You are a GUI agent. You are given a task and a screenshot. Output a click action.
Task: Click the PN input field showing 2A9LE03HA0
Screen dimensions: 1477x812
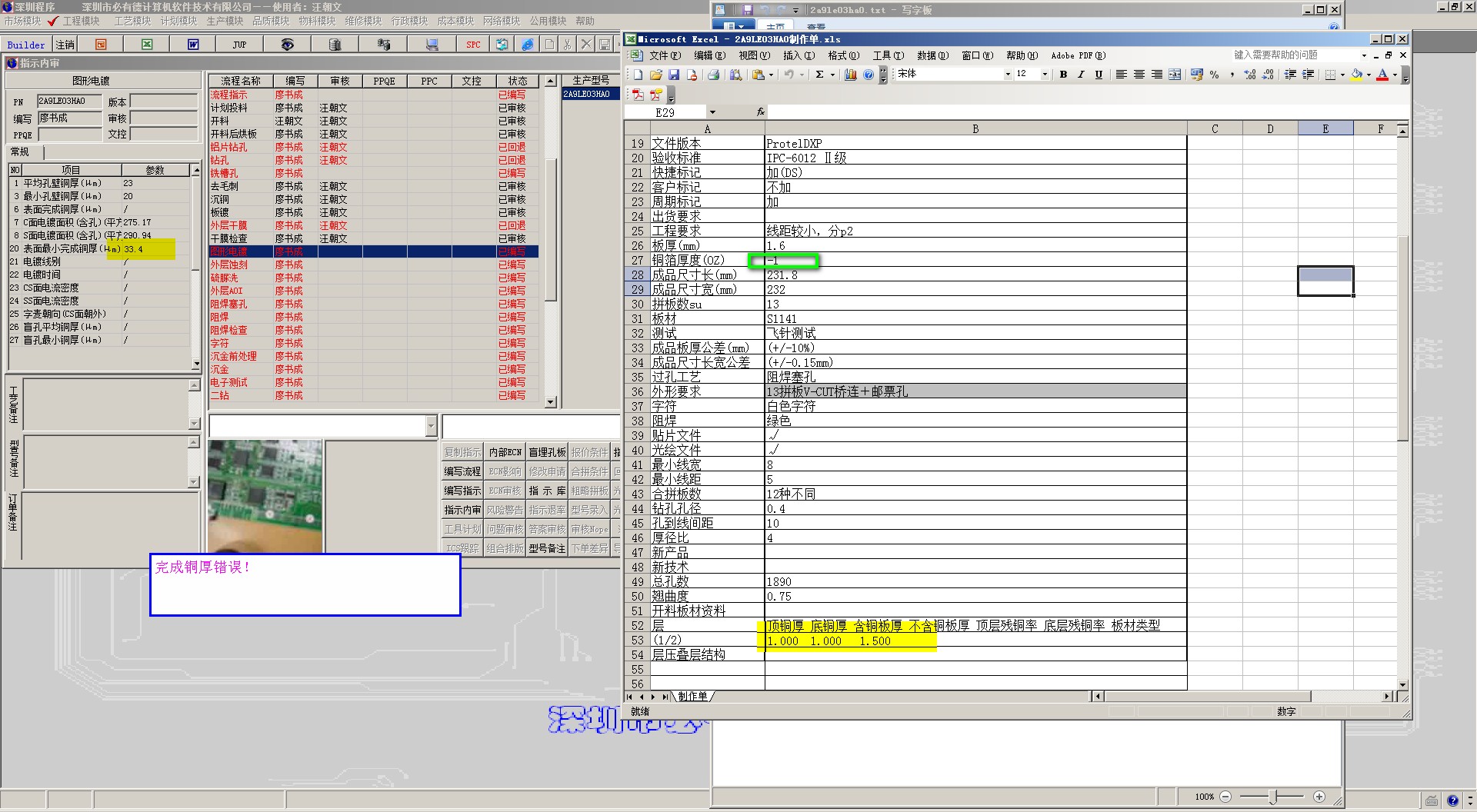pos(69,101)
